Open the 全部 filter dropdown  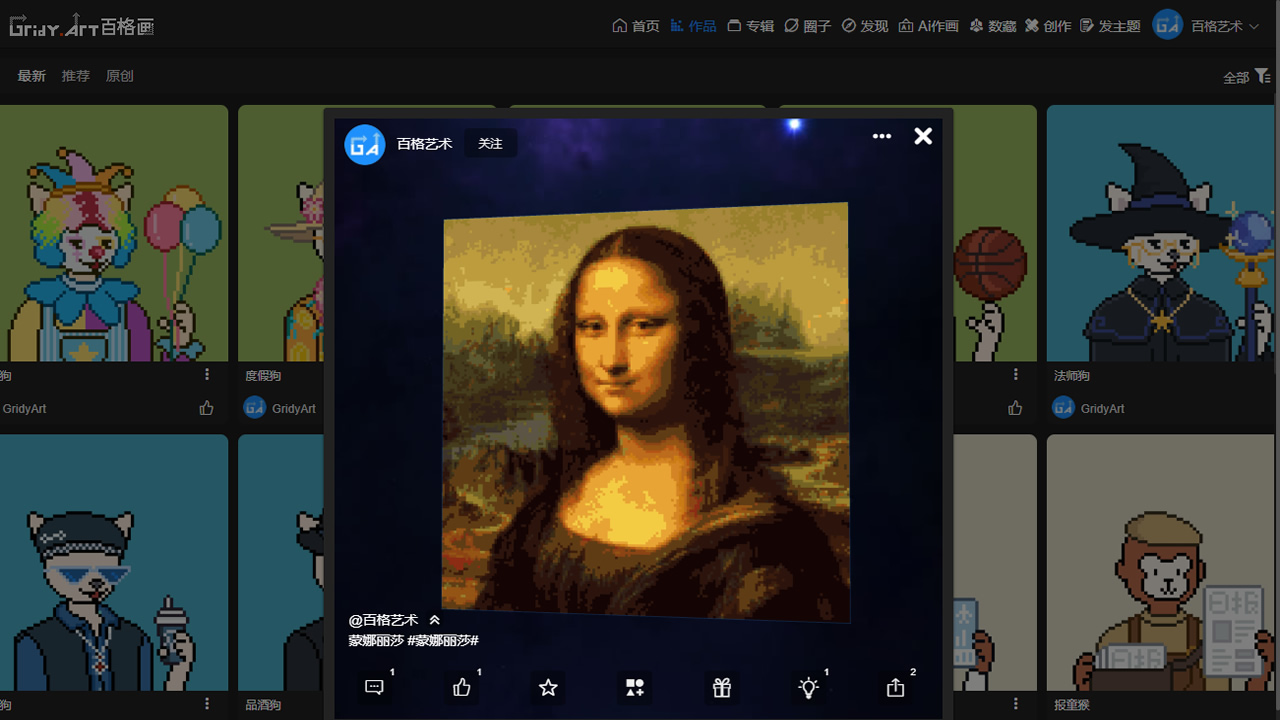(x=1246, y=77)
